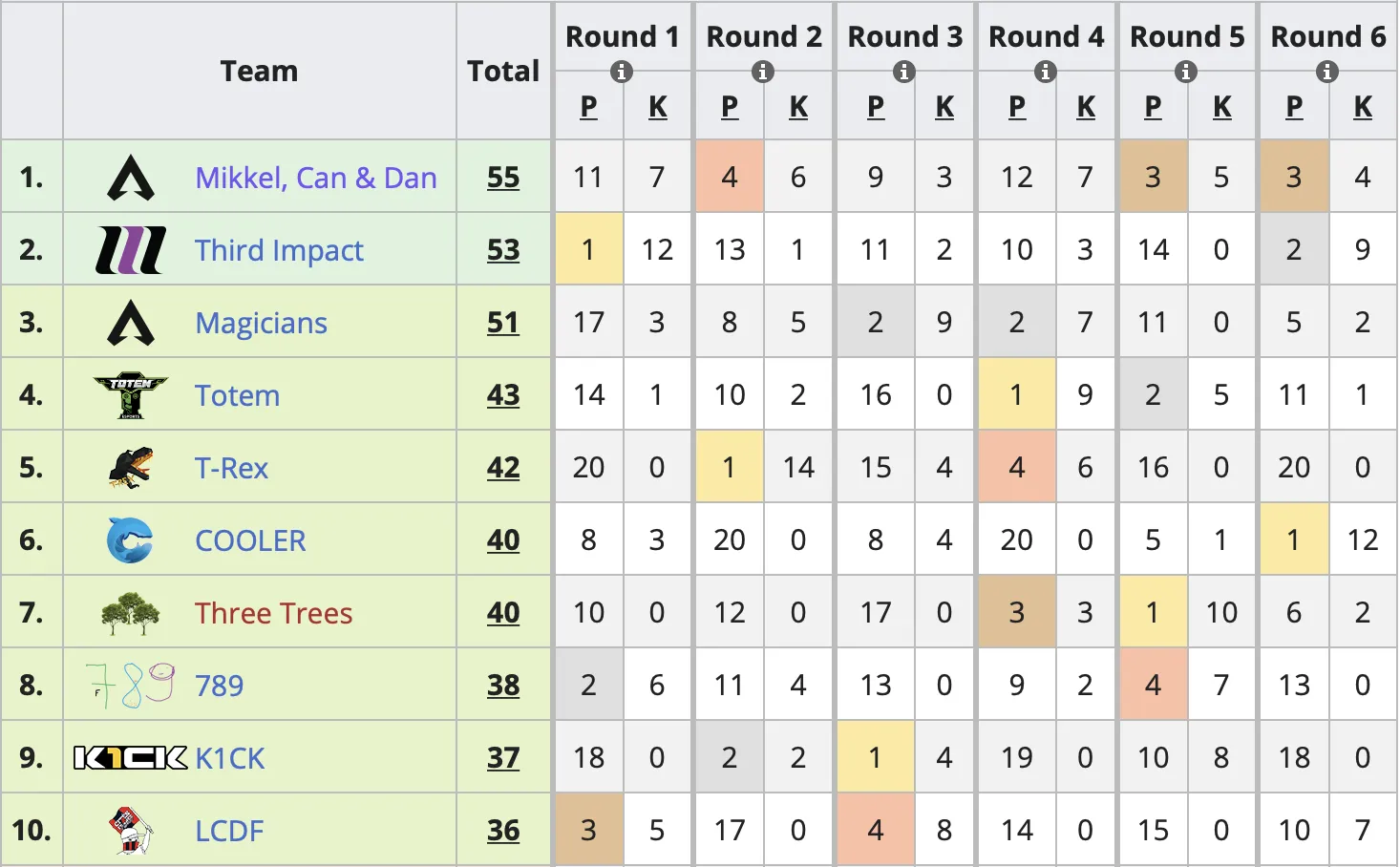This screenshot has width=1400, height=867.
Task: Click the K1CK team logo
Action: click(131, 758)
